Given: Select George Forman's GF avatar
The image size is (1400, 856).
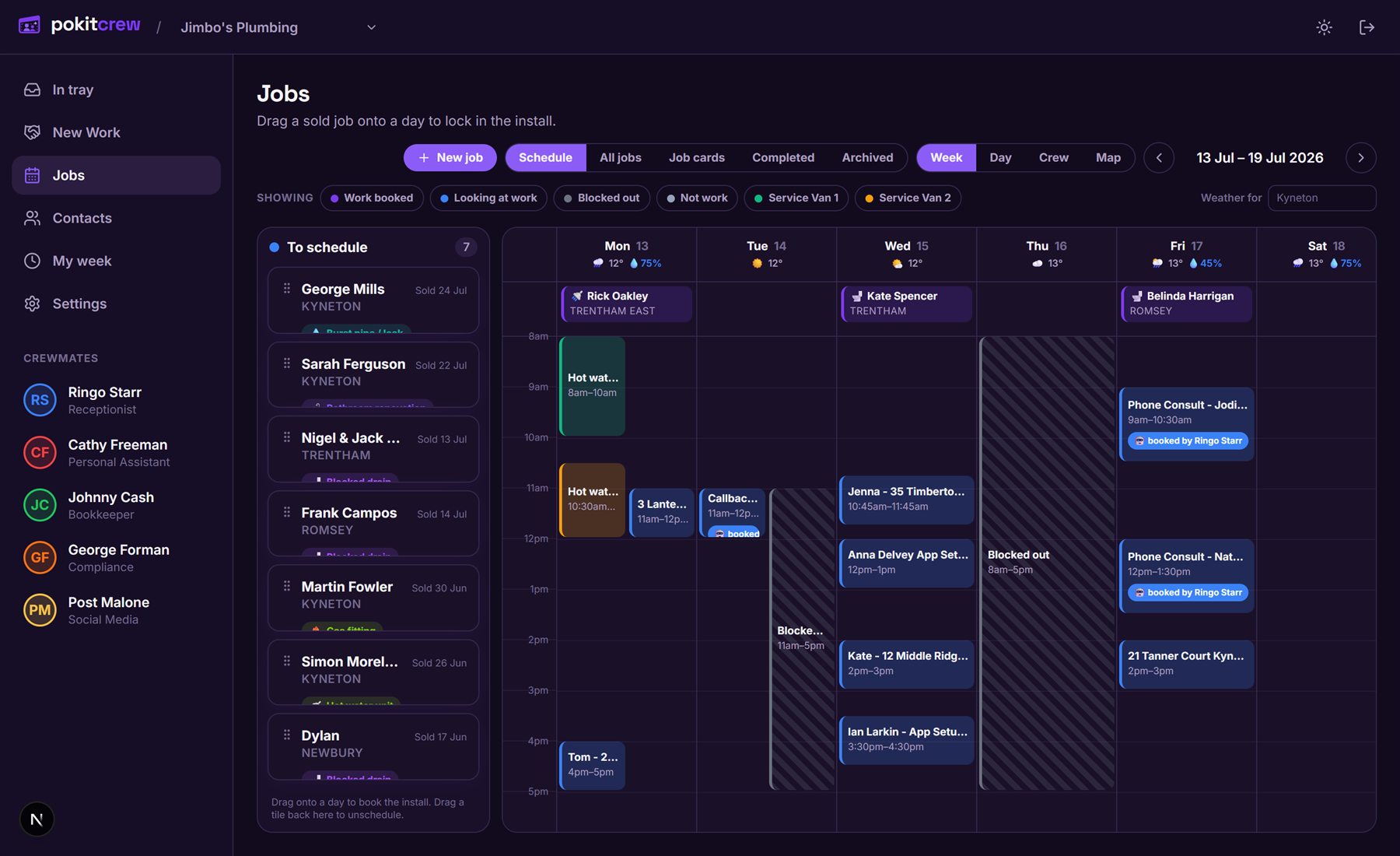Looking at the screenshot, I should (40, 557).
